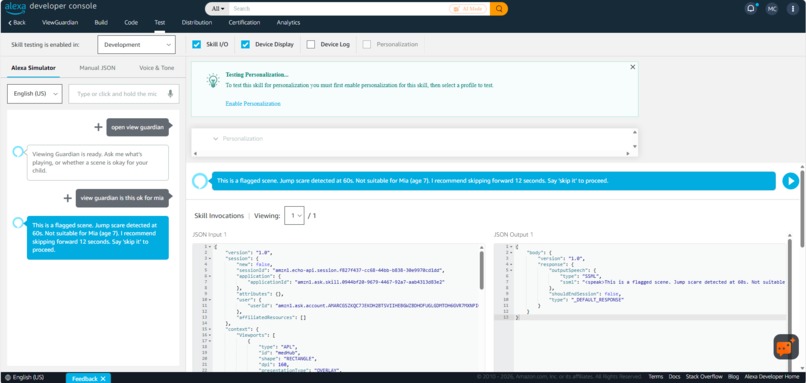Switch to the Manual JSON tab
This screenshot has height=383, width=806.
point(97,68)
